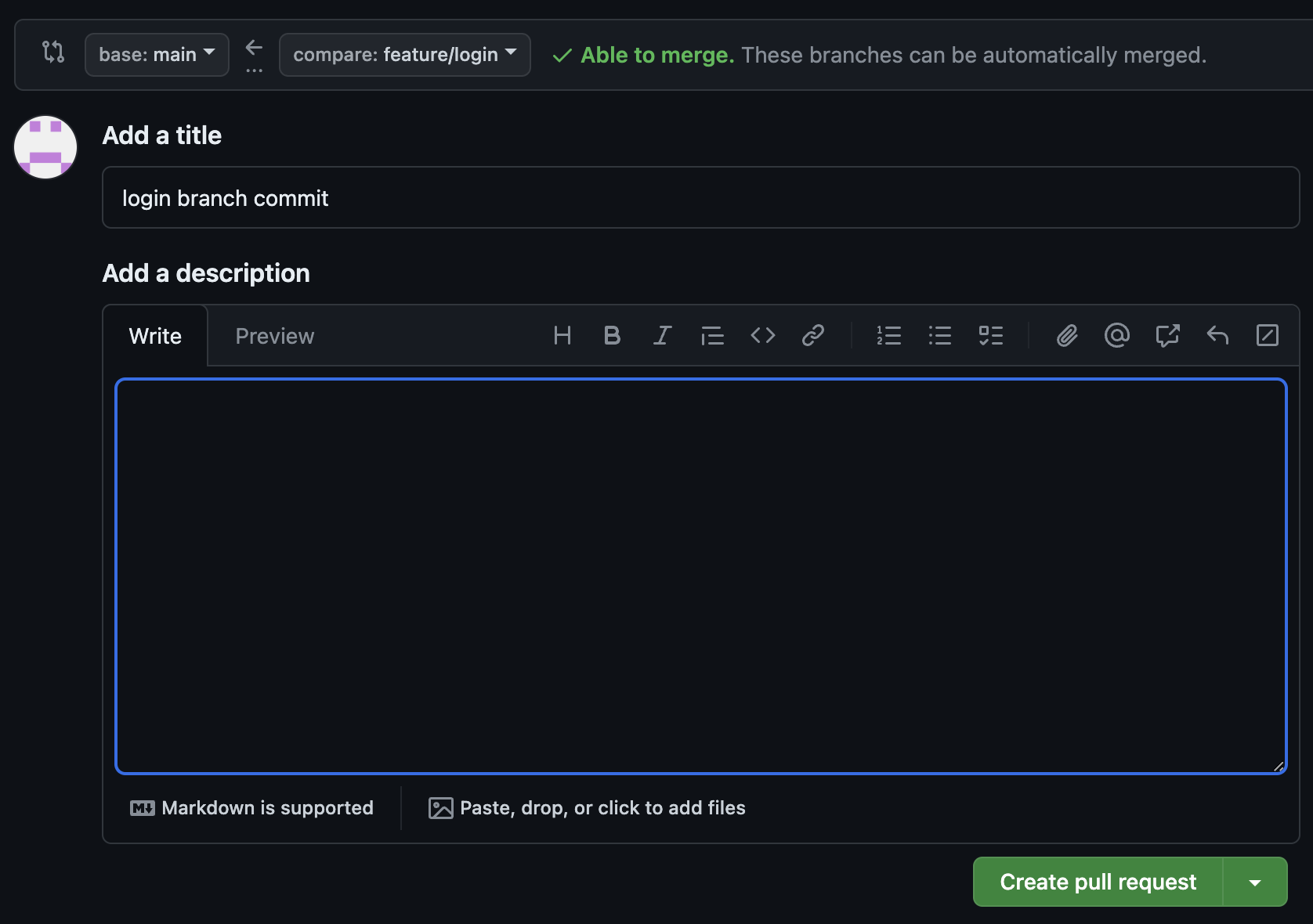Image resolution: width=1313 pixels, height=924 pixels.
Task: Attach files with the paperclip icon
Action: [1067, 336]
